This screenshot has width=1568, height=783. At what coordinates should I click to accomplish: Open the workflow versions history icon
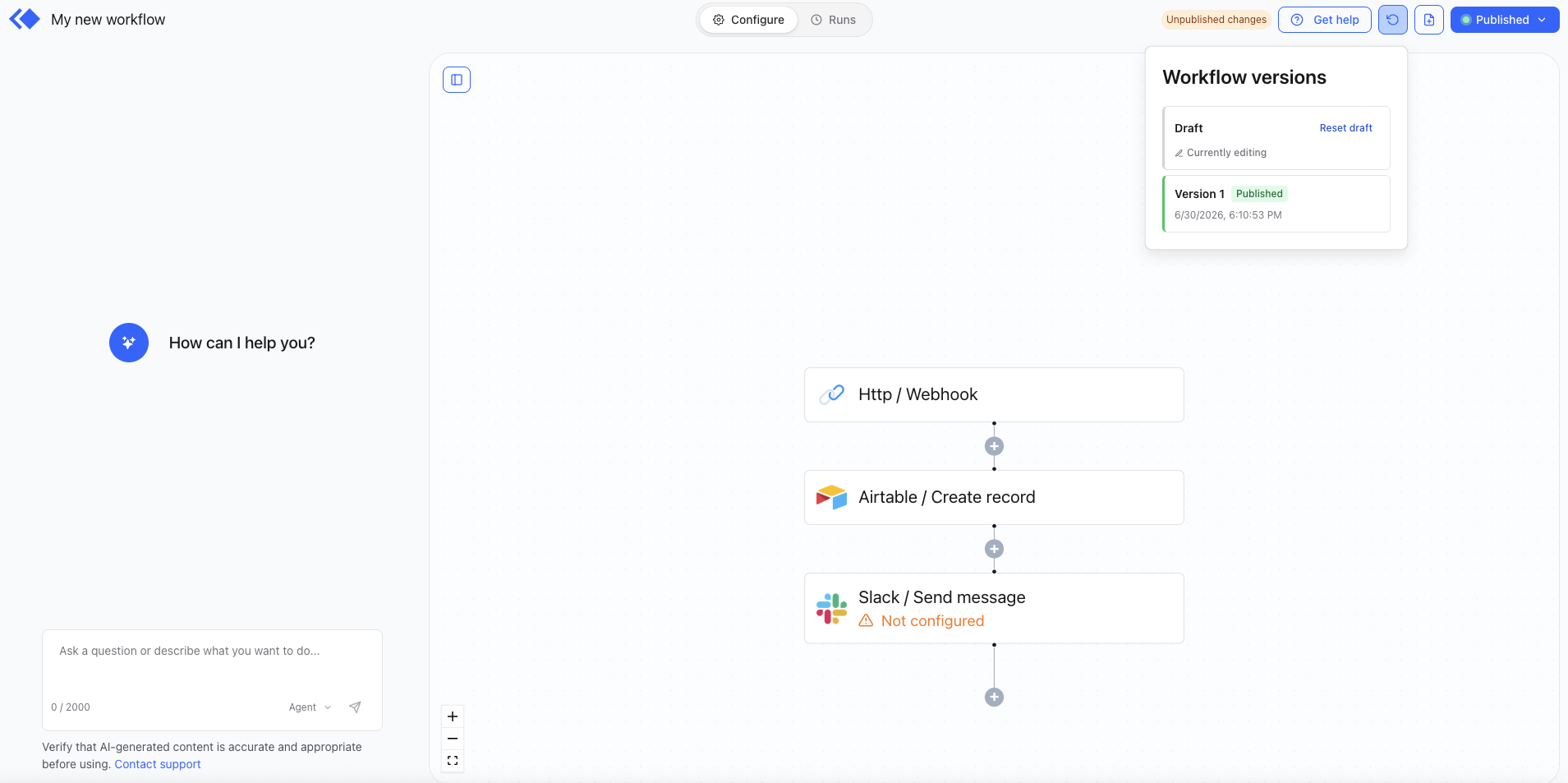click(1392, 20)
